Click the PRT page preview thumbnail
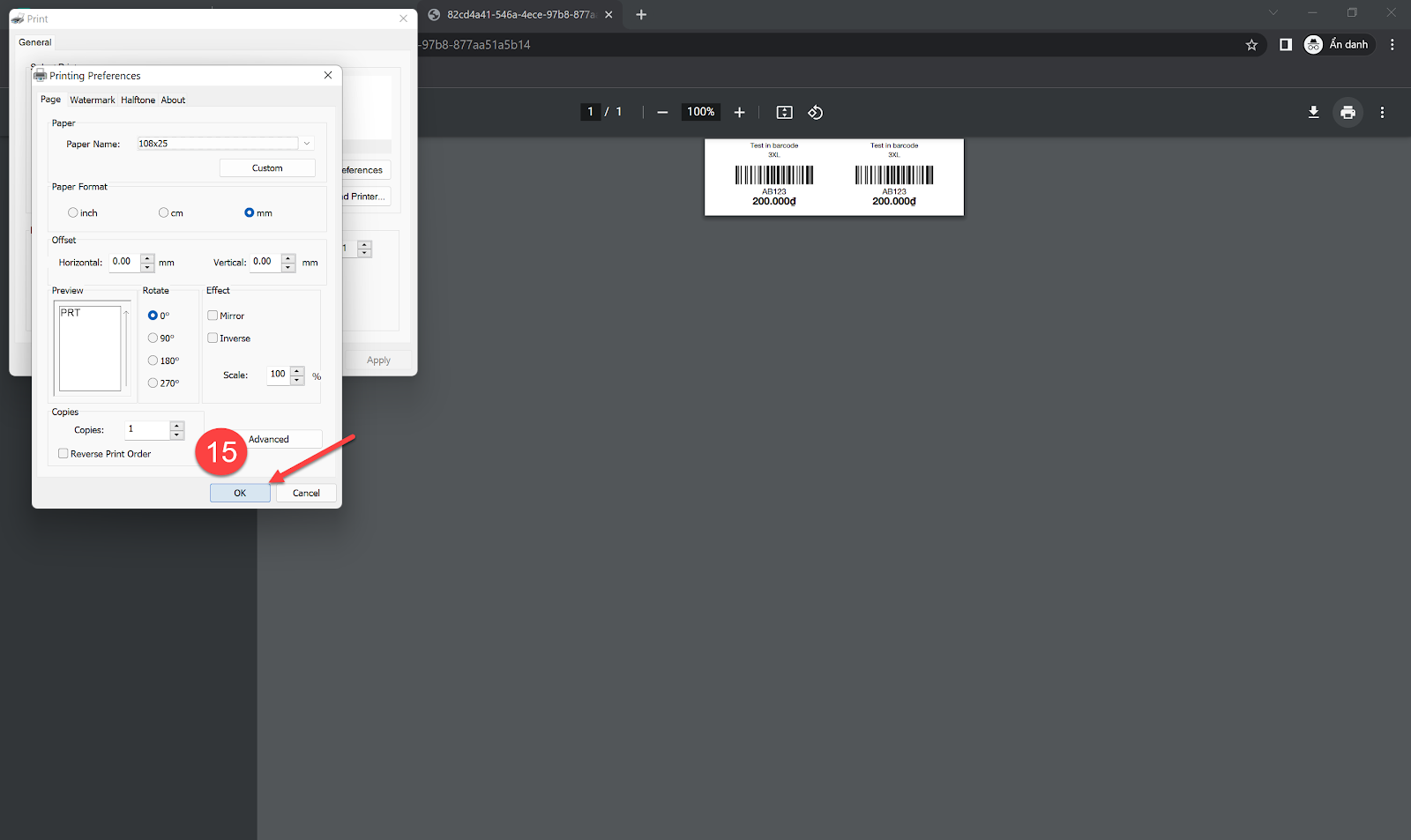 click(90, 348)
